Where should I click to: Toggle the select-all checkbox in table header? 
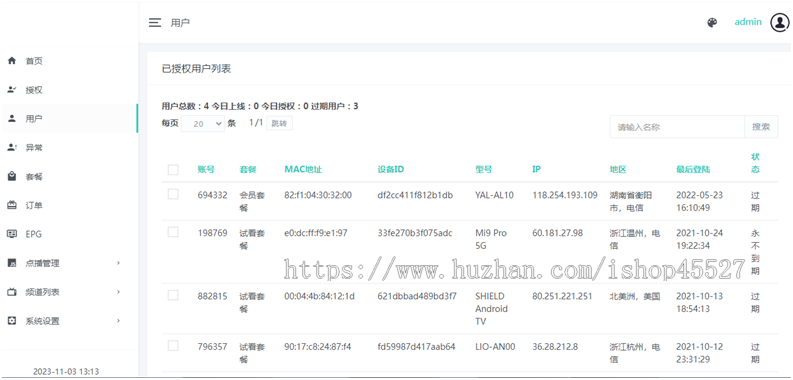tap(173, 170)
